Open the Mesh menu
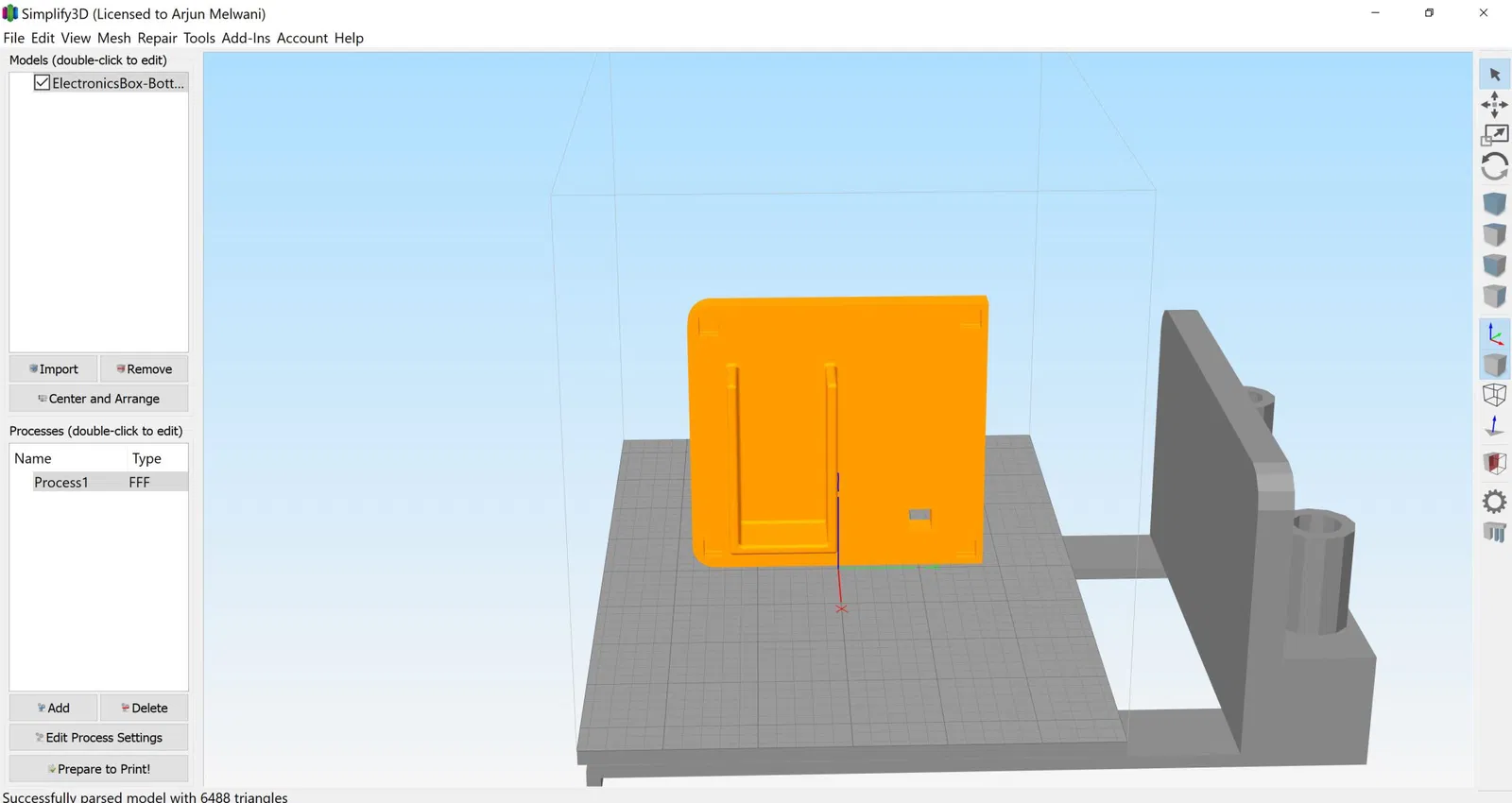The image size is (1512, 803). coord(114,38)
